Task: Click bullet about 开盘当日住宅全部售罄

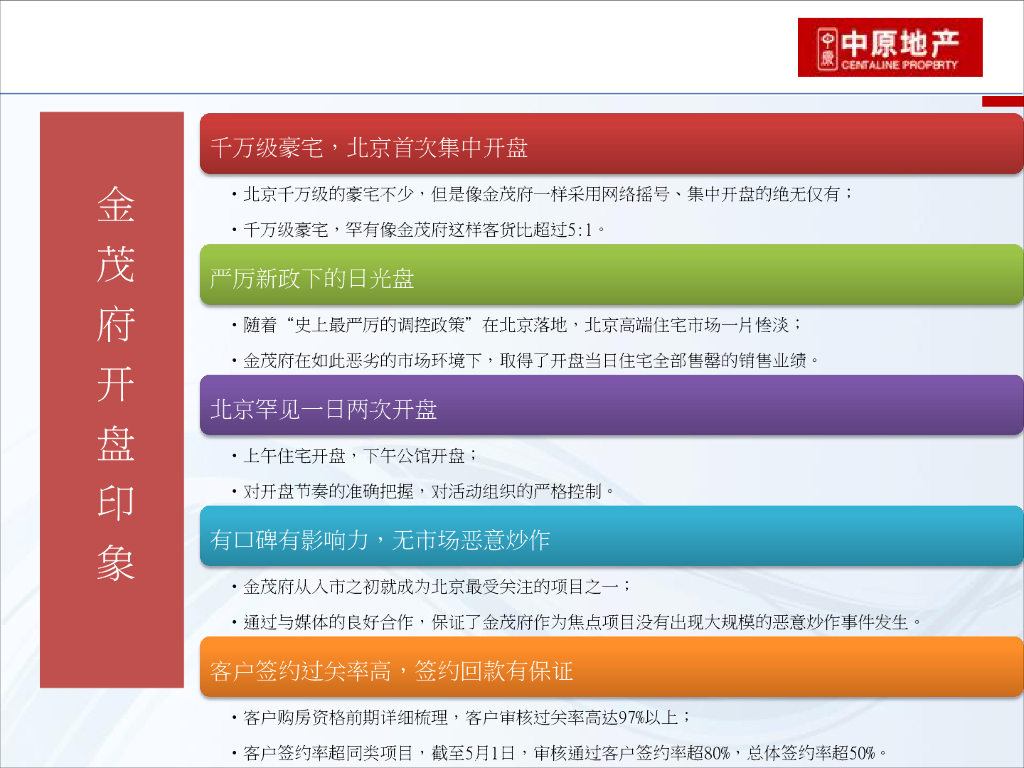Action: 525,360
